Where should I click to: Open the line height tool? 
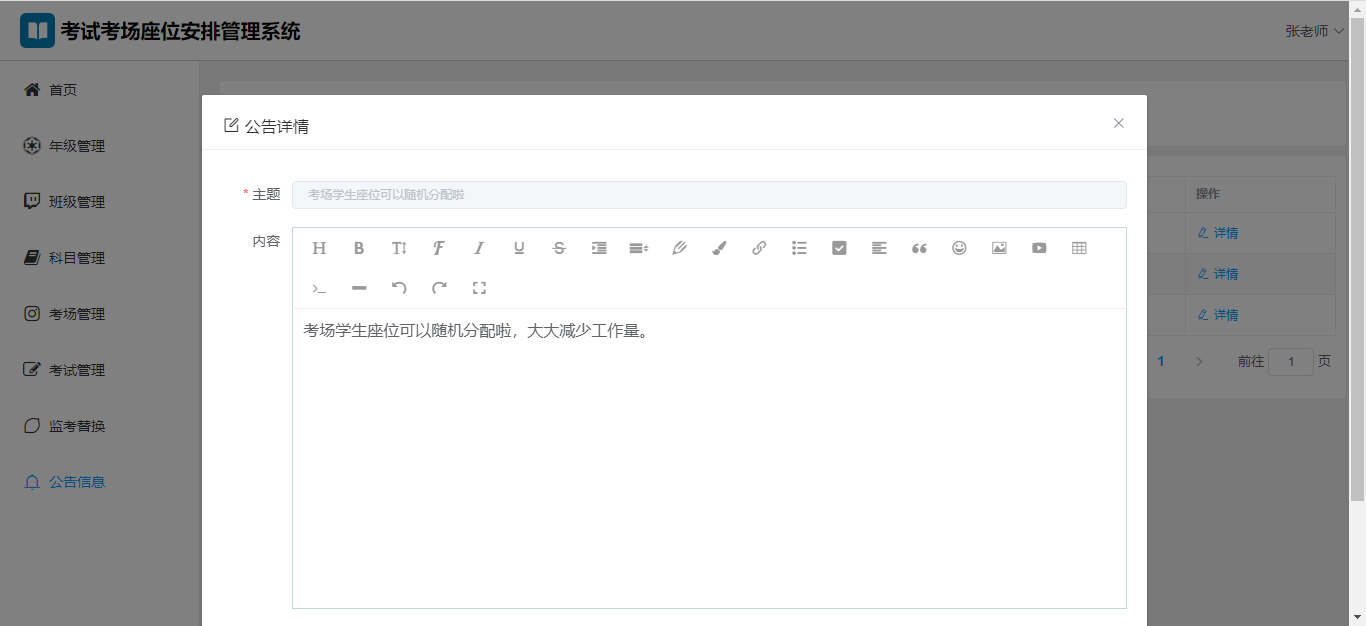[639, 248]
